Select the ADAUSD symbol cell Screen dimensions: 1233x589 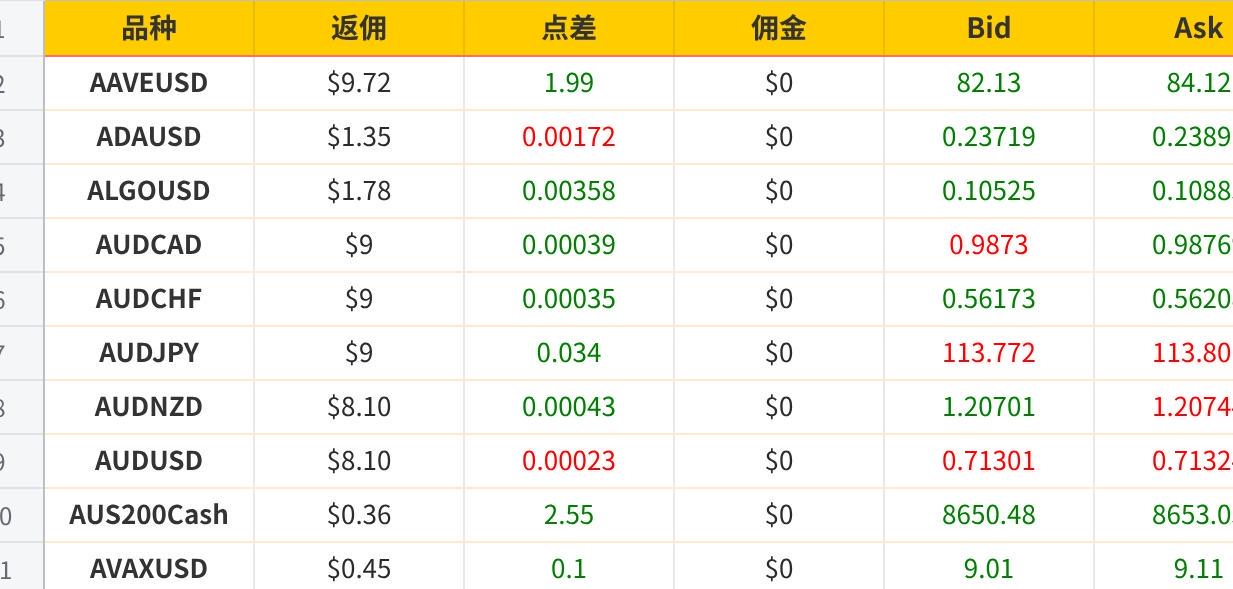tap(149, 137)
